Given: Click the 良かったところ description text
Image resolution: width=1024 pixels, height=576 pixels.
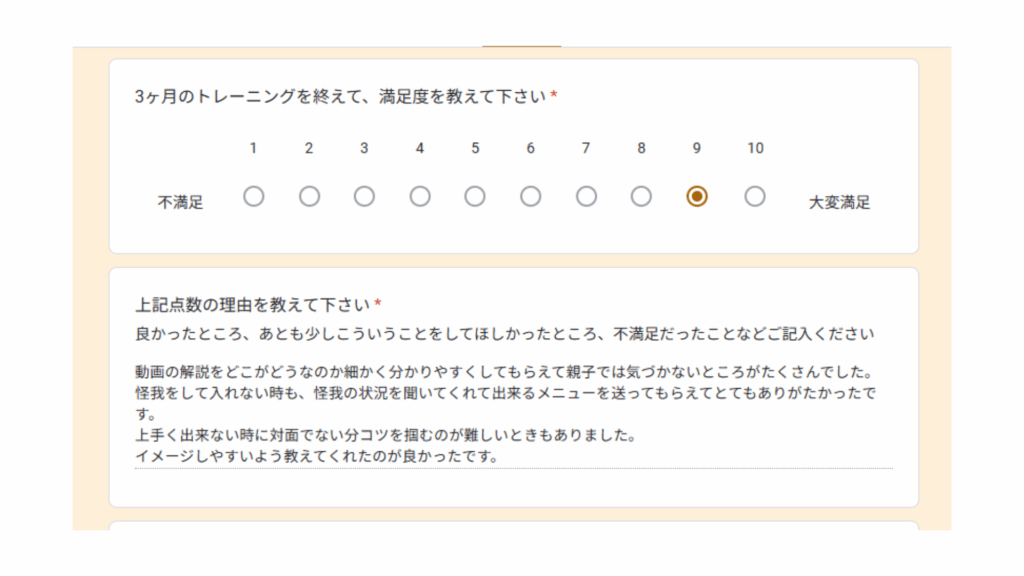Looking at the screenshot, I should pos(505,333).
